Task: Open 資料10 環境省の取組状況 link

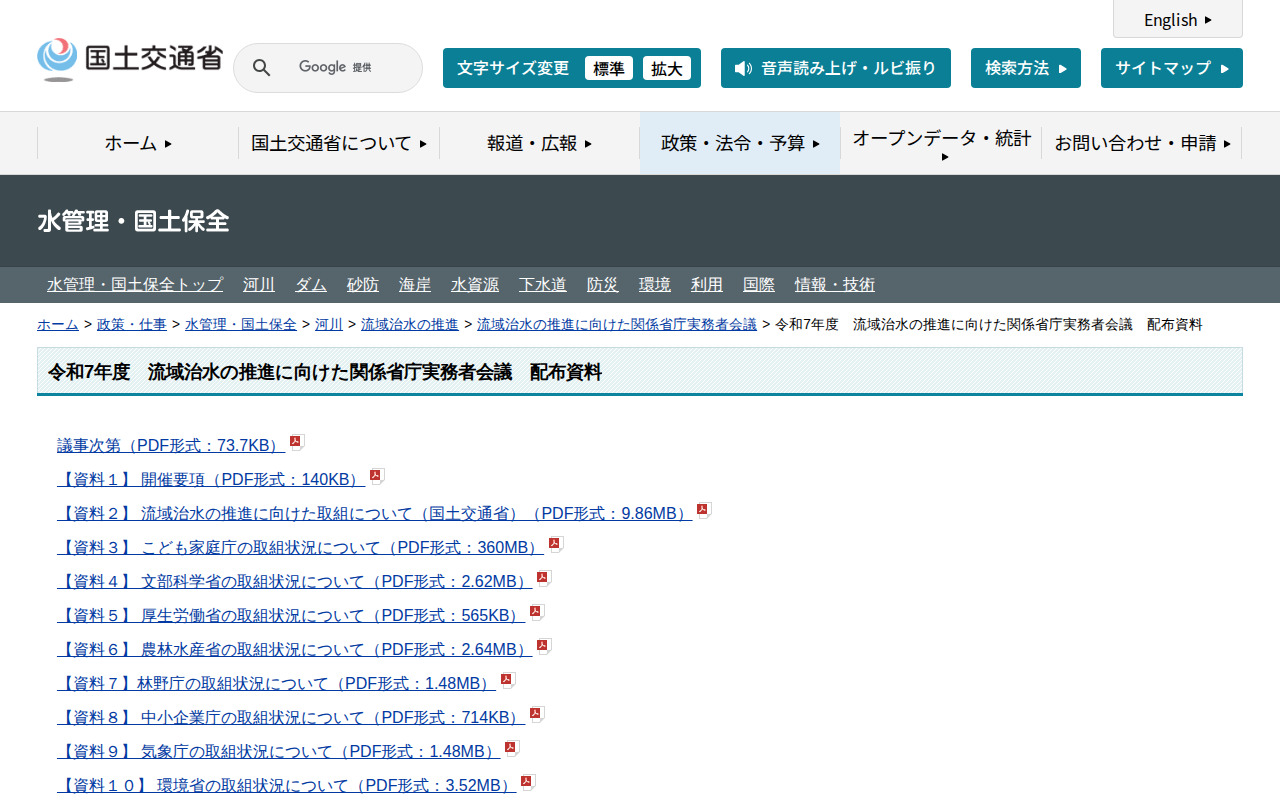Action: 286,785
